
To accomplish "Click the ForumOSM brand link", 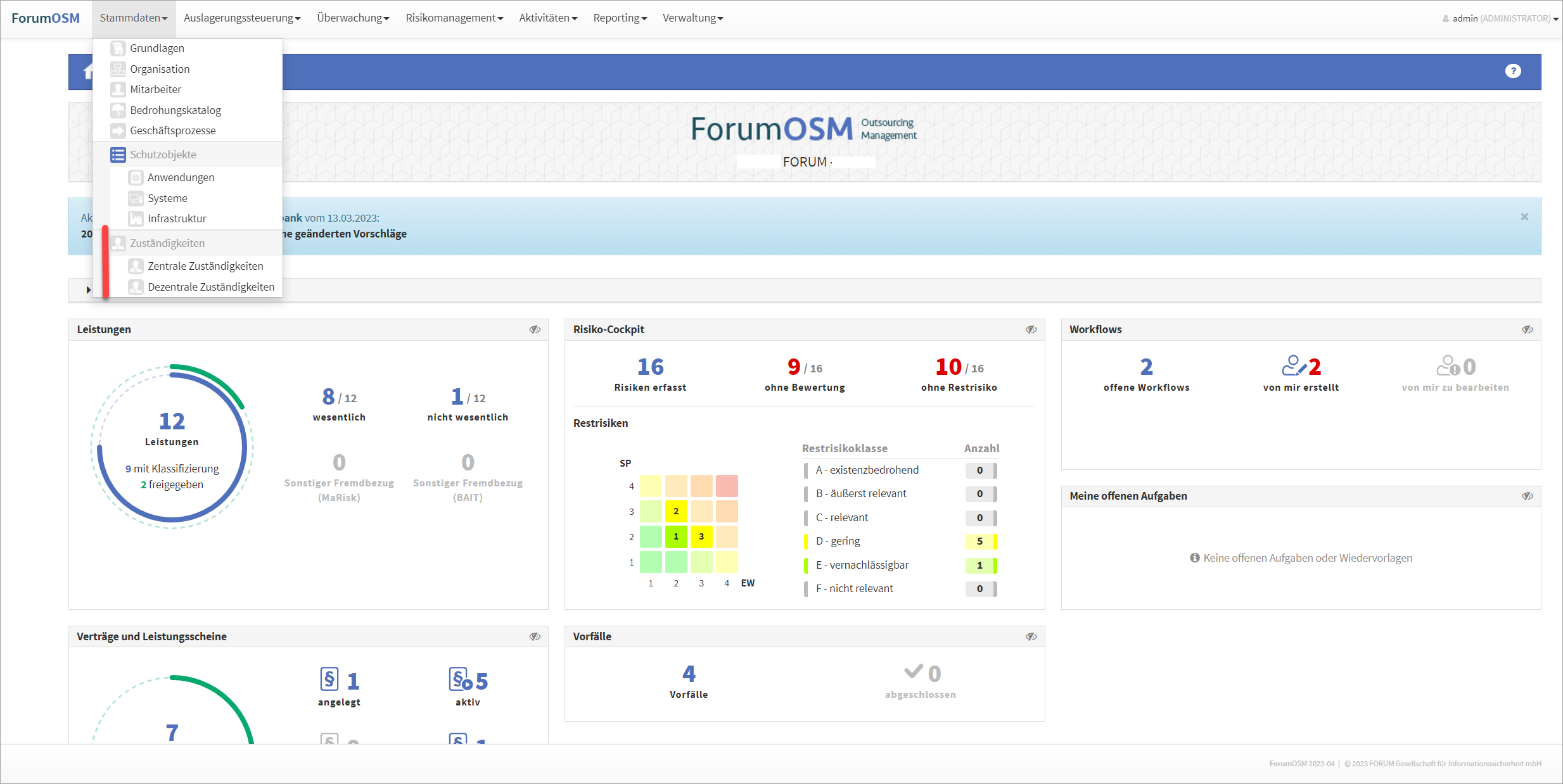I will (x=46, y=18).
